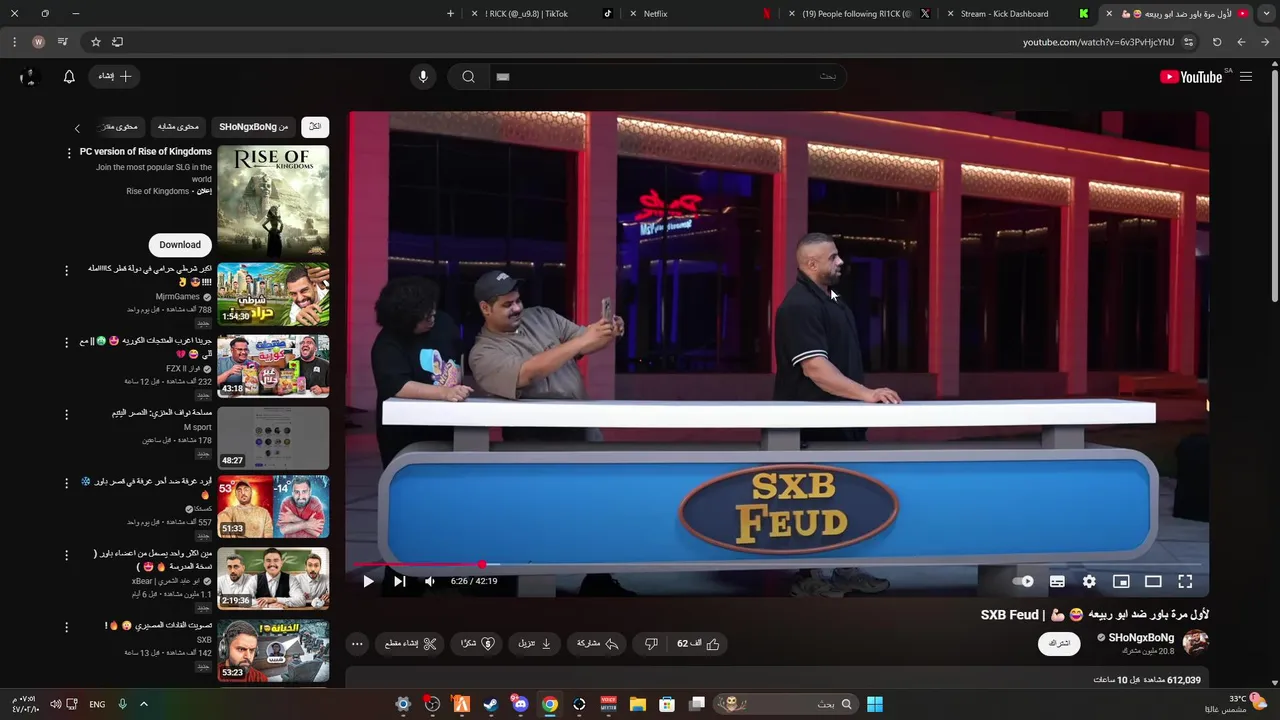Screen dimensions: 1280x720
Task: Open Rise of Kingdoms ad thumbnail
Action: point(273,201)
